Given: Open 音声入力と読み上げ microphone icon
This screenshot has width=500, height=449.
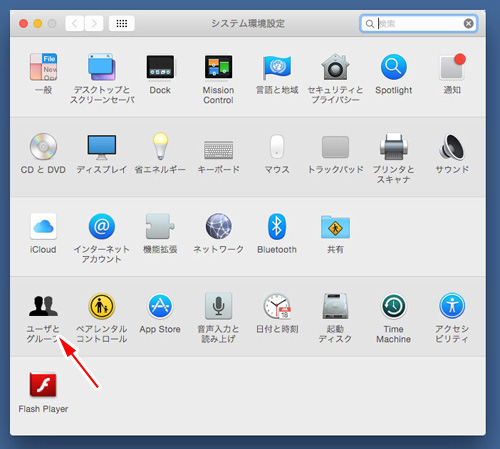Looking at the screenshot, I should [218, 306].
